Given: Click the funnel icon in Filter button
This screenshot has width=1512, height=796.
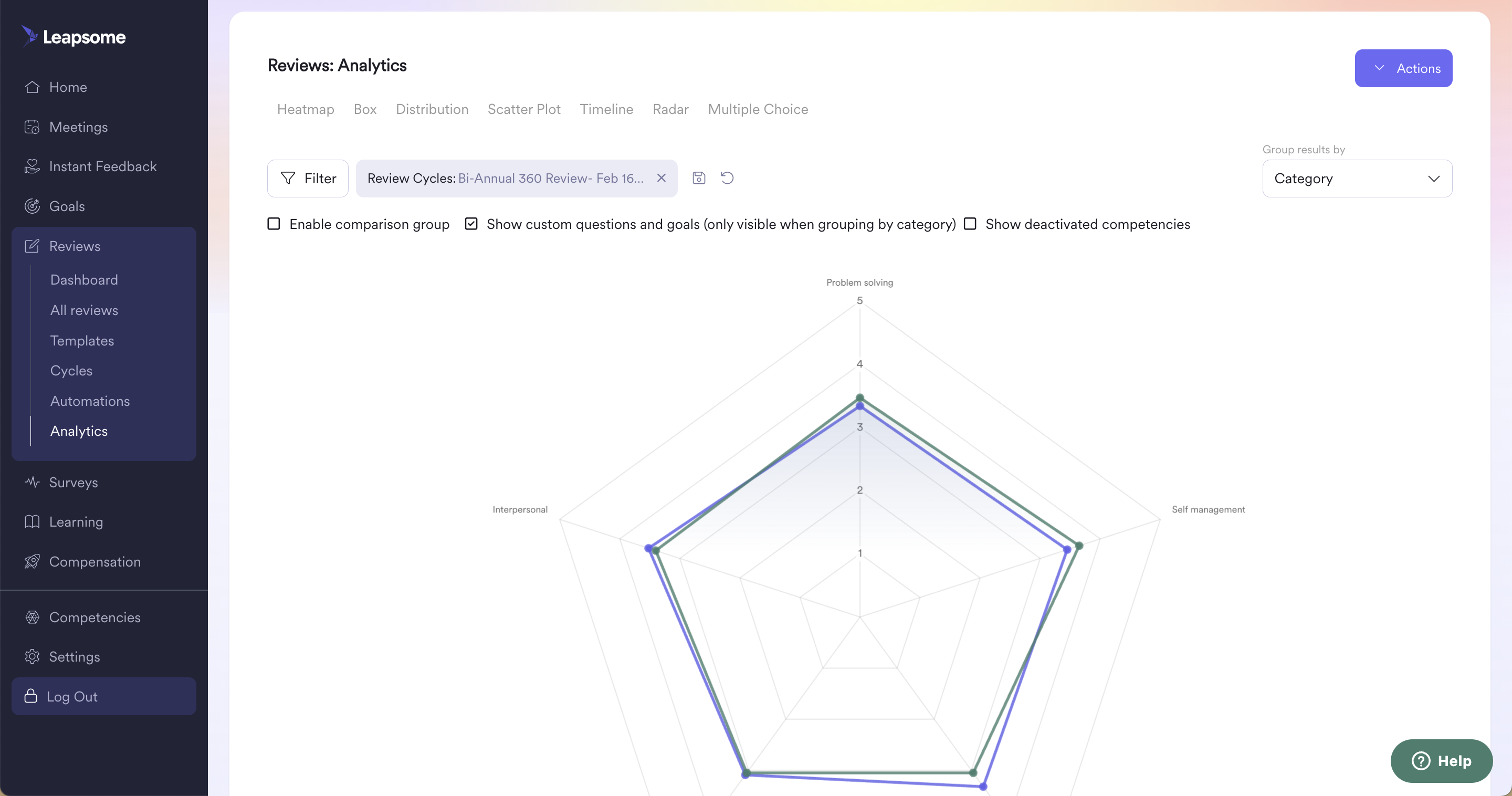Looking at the screenshot, I should [x=288, y=178].
